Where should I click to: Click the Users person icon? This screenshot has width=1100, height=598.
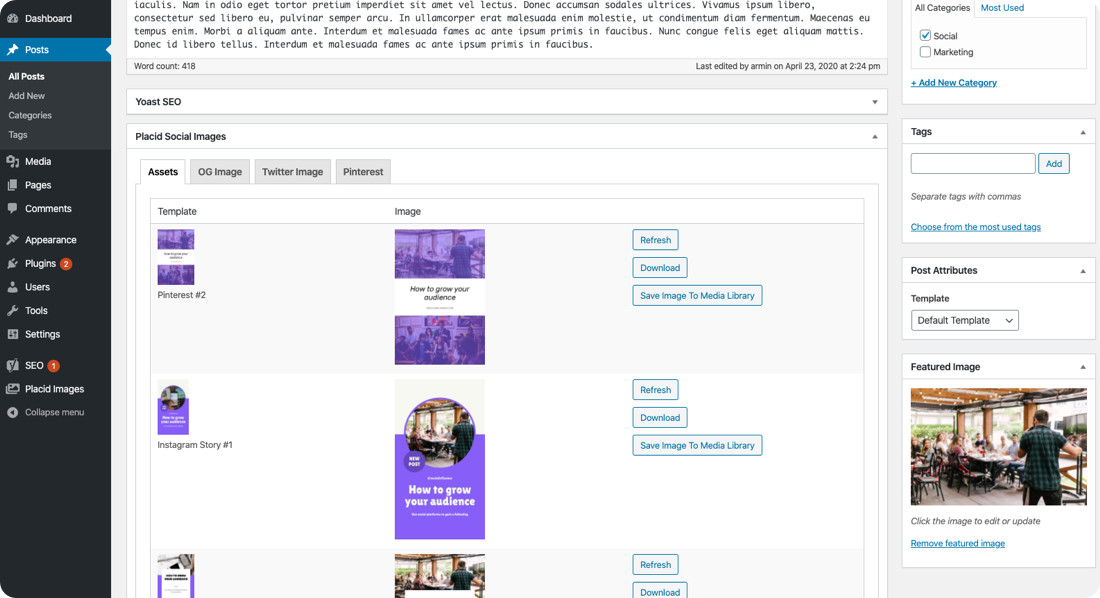pos(13,287)
